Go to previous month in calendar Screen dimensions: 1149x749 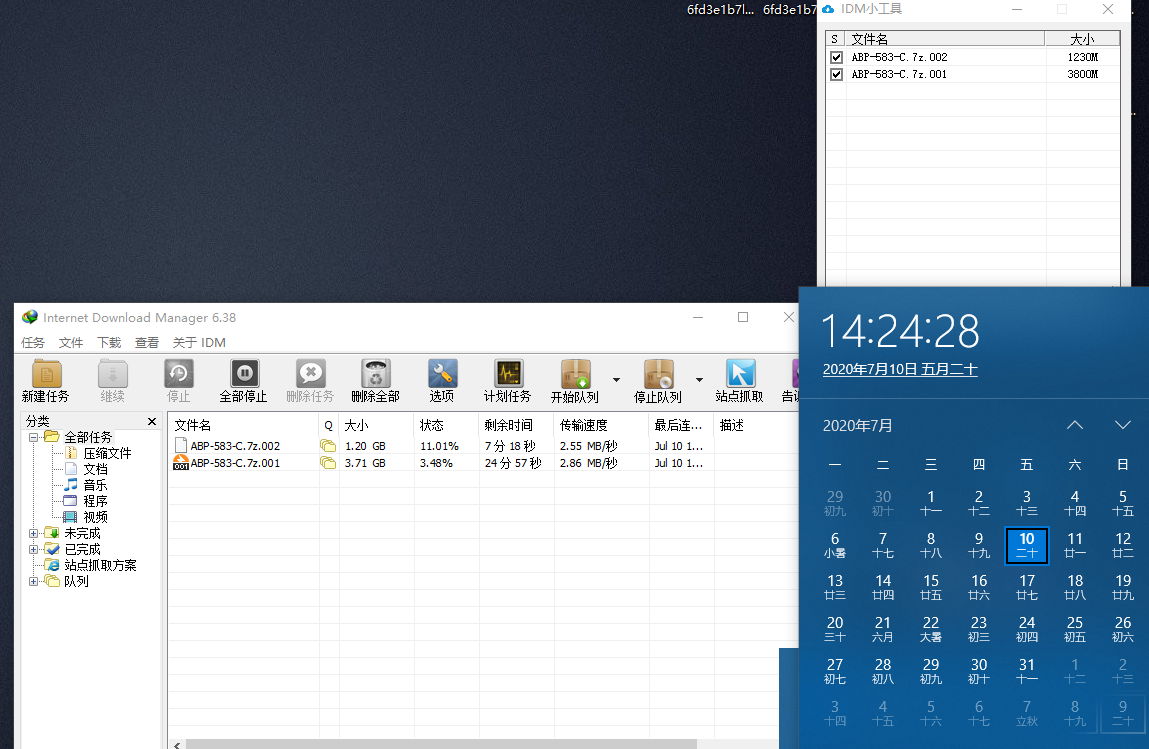1075,425
